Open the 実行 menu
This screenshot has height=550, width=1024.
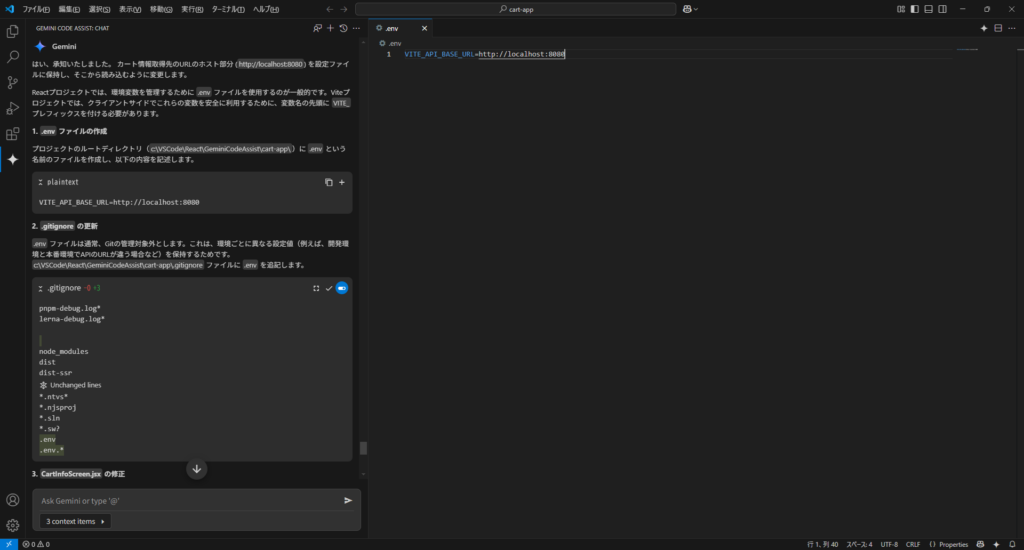(x=192, y=9)
